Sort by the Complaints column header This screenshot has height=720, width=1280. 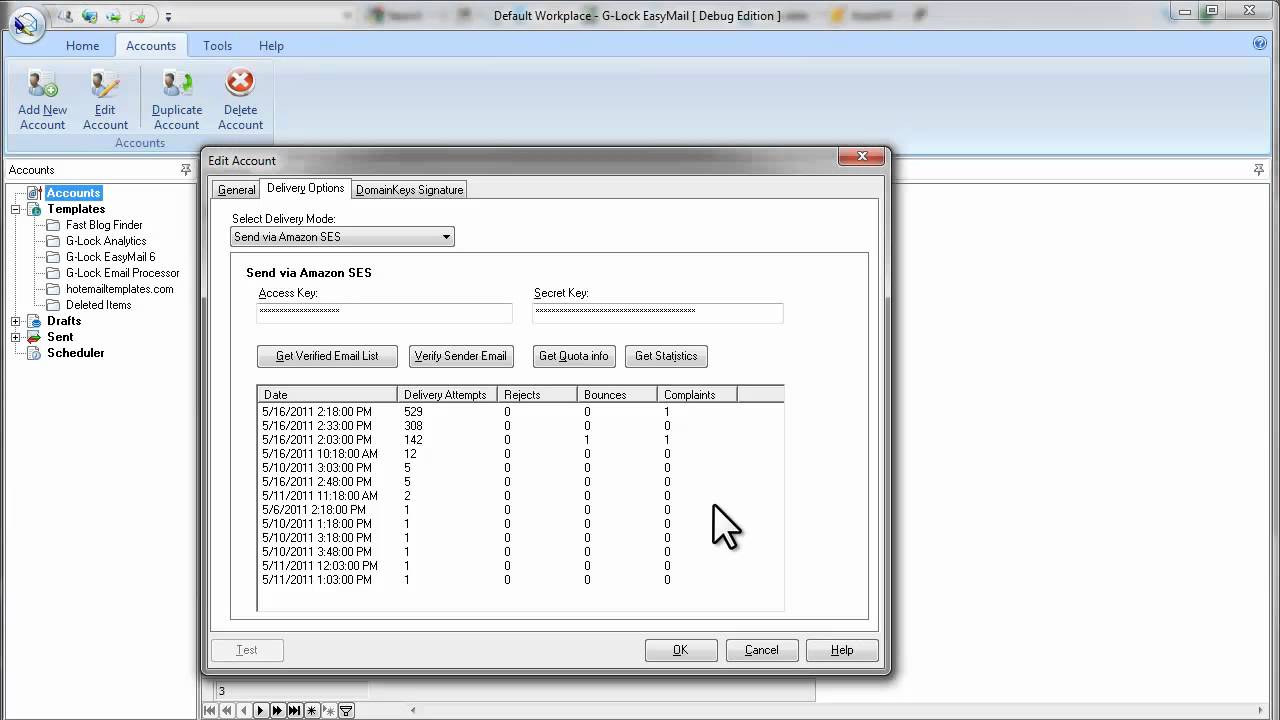pos(697,395)
